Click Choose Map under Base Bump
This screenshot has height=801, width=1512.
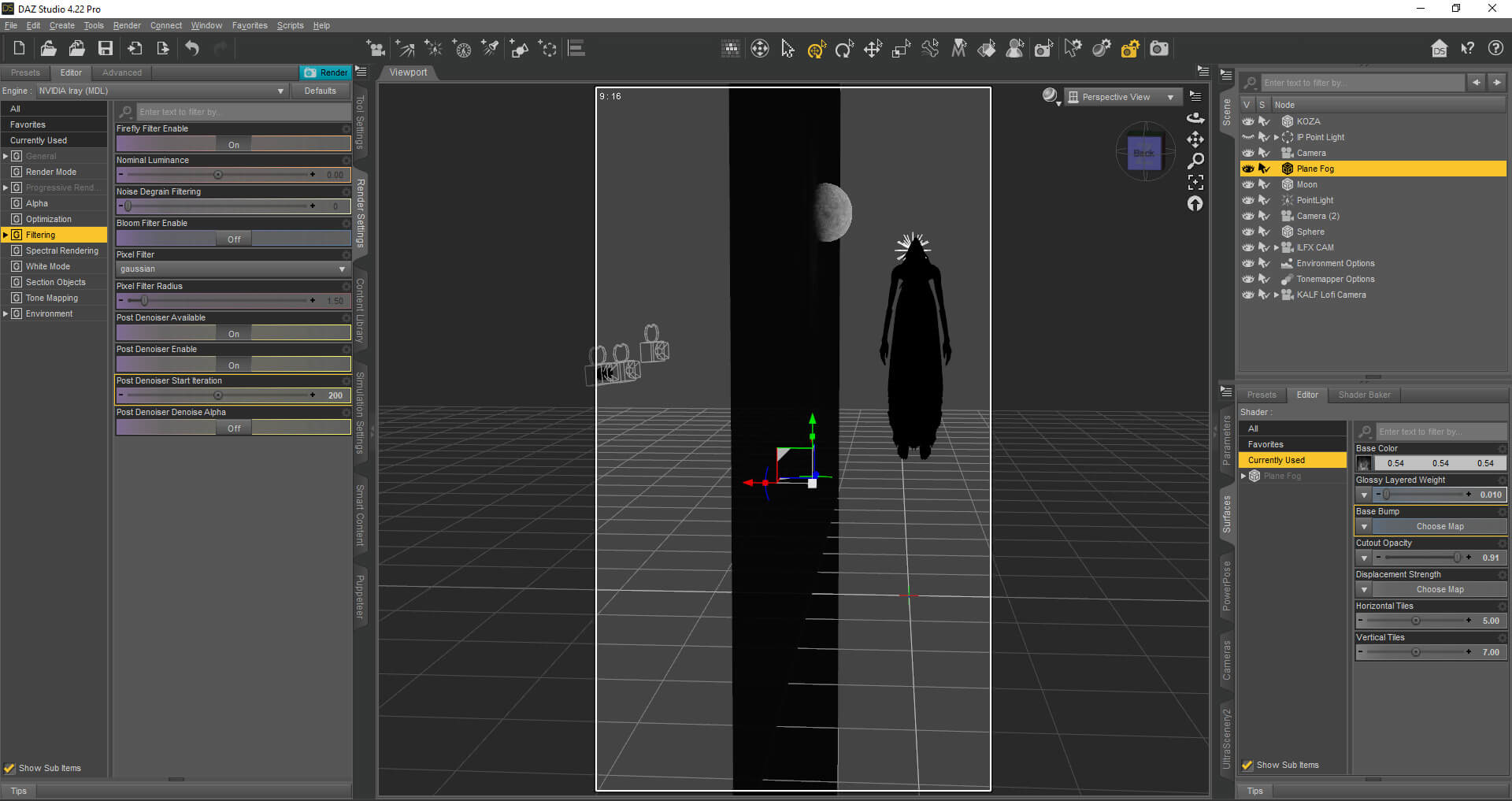(x=1440, y=526)
